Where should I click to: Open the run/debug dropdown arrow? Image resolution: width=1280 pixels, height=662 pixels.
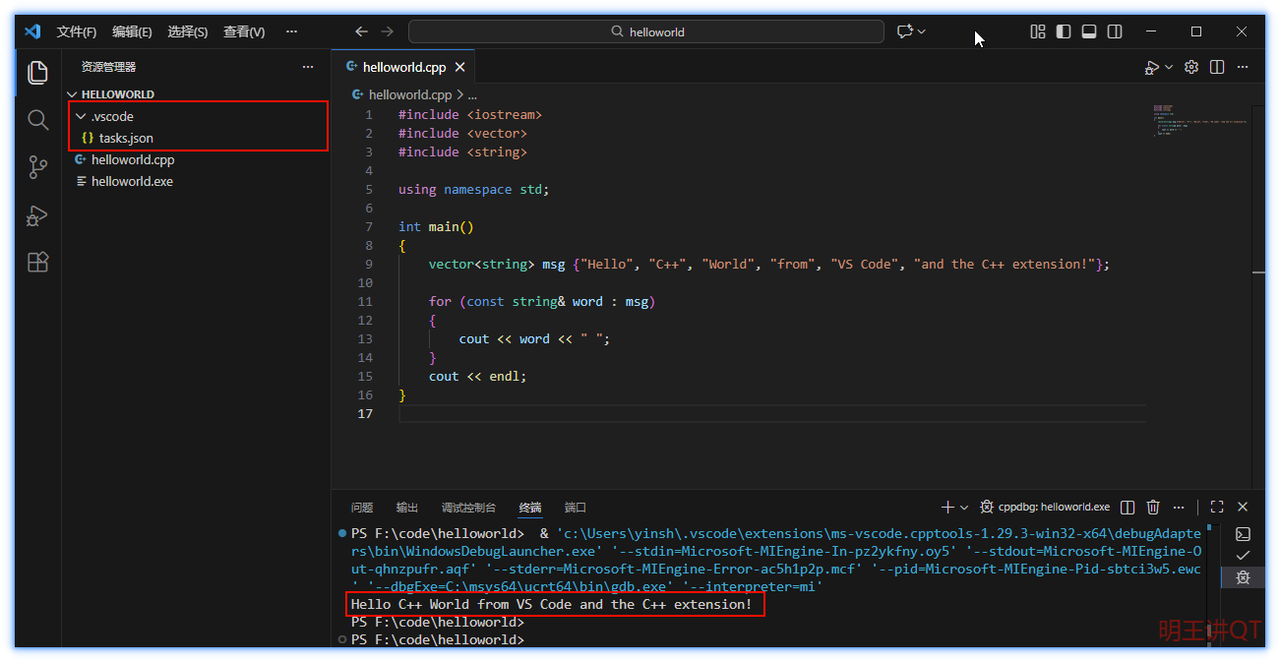point(1169,67)
